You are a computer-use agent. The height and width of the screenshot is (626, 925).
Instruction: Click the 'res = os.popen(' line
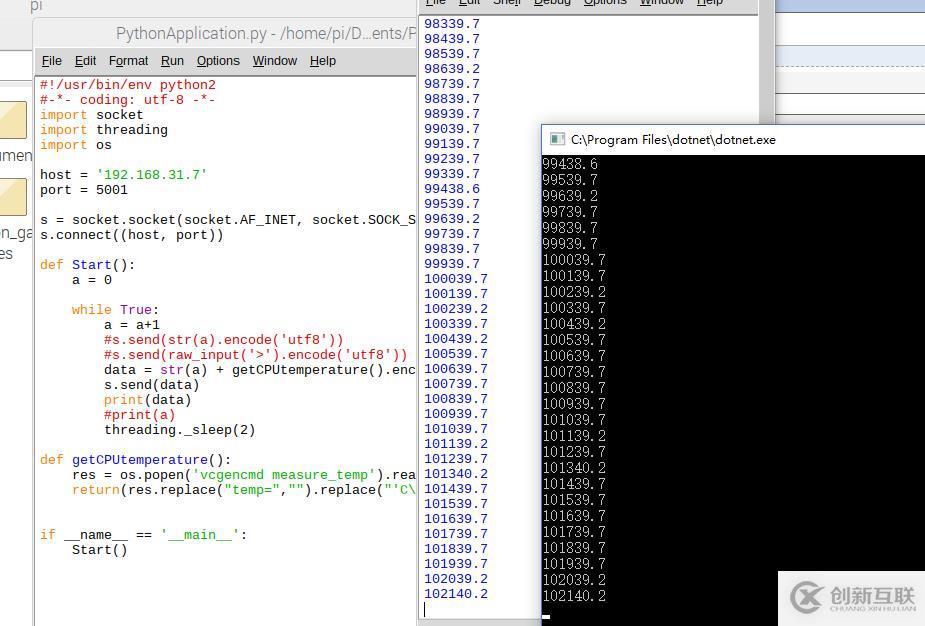tap(244, 475)
